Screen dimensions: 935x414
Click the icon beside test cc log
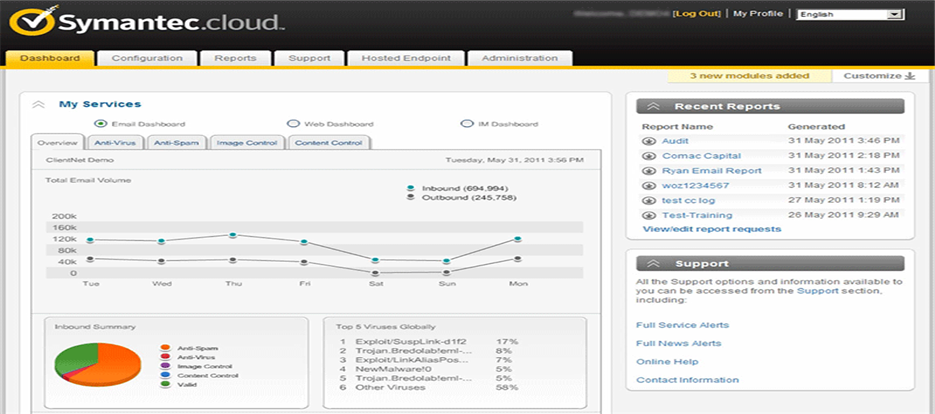tap(650, 201)
